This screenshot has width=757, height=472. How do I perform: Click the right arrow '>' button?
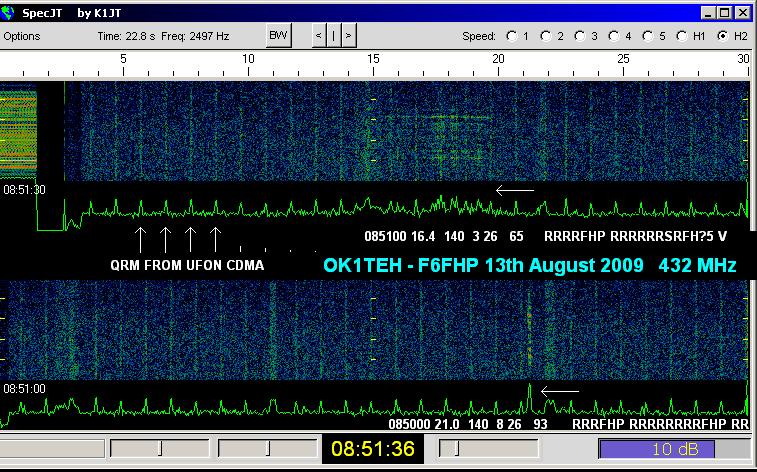tap(349, 36)
